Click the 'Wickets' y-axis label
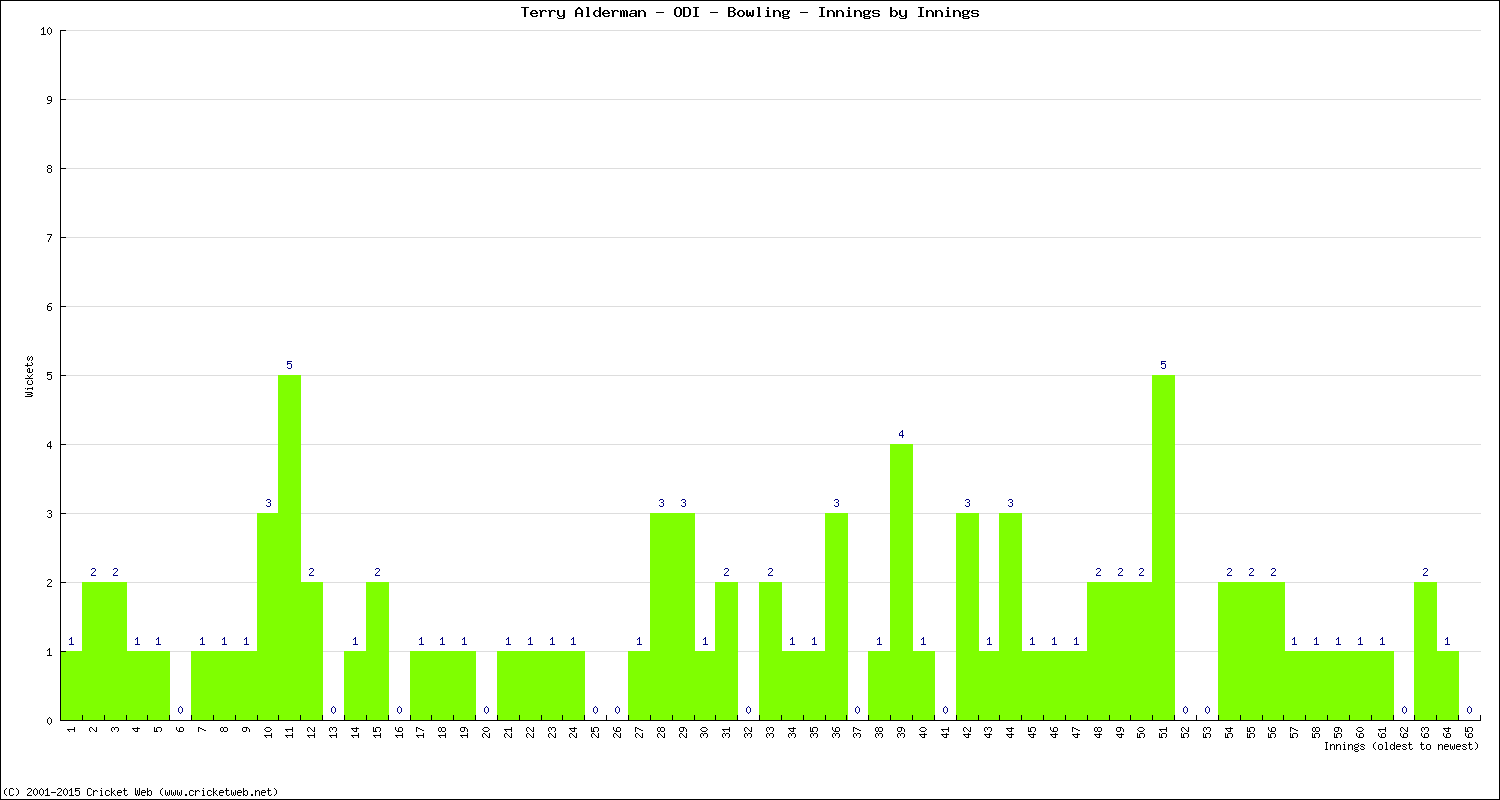 (30, 376)
